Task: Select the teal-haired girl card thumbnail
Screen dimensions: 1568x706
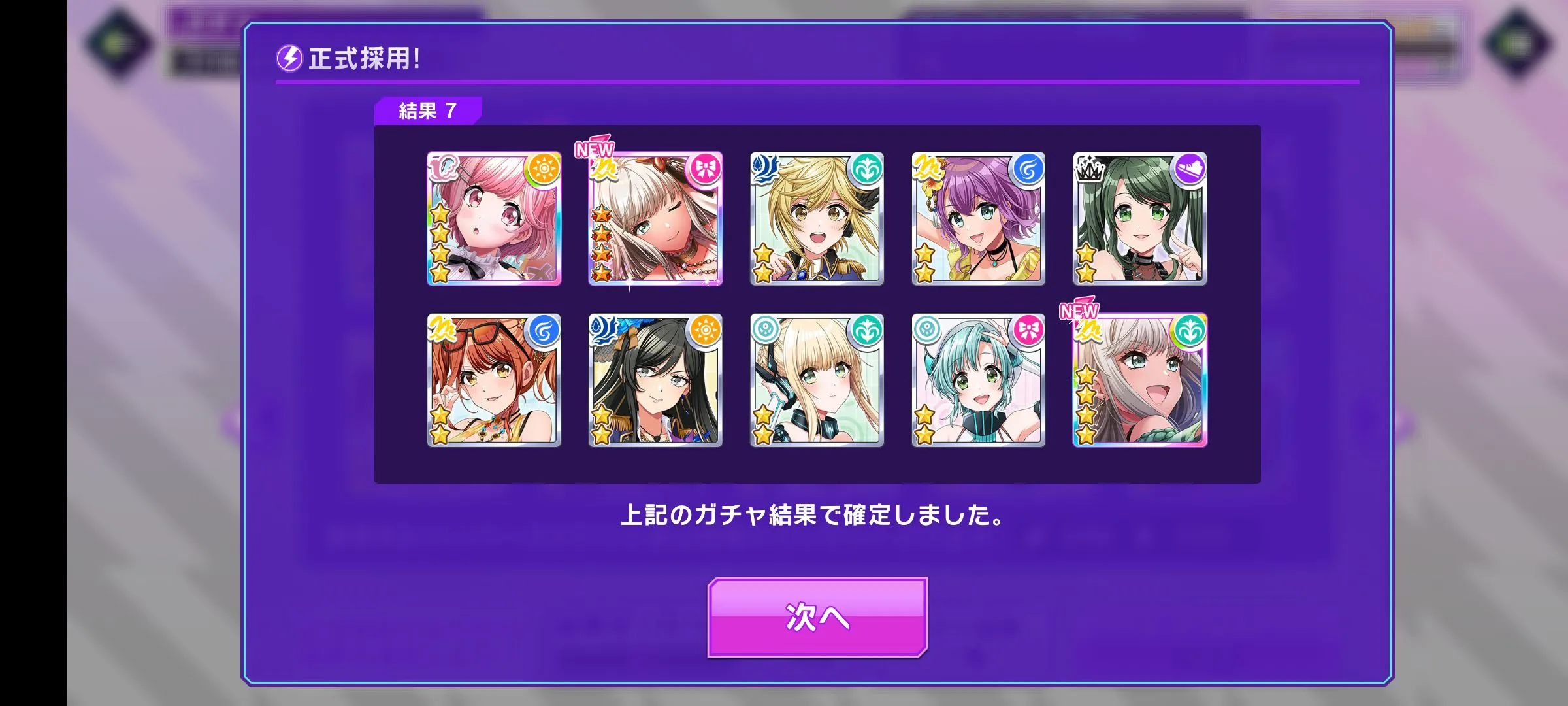Action: pos(978,380)
